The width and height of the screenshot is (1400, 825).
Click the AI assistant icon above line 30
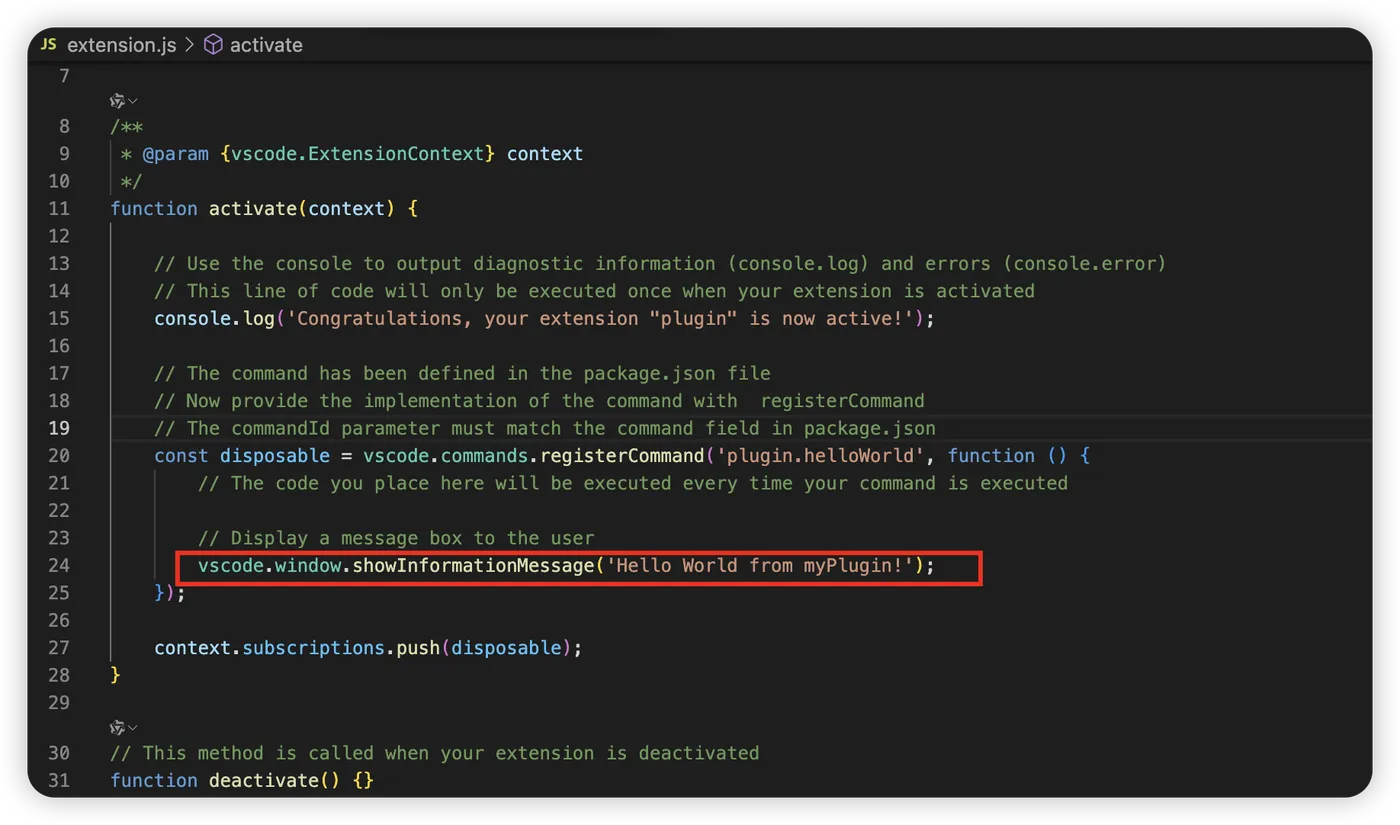tap(117, 727)
